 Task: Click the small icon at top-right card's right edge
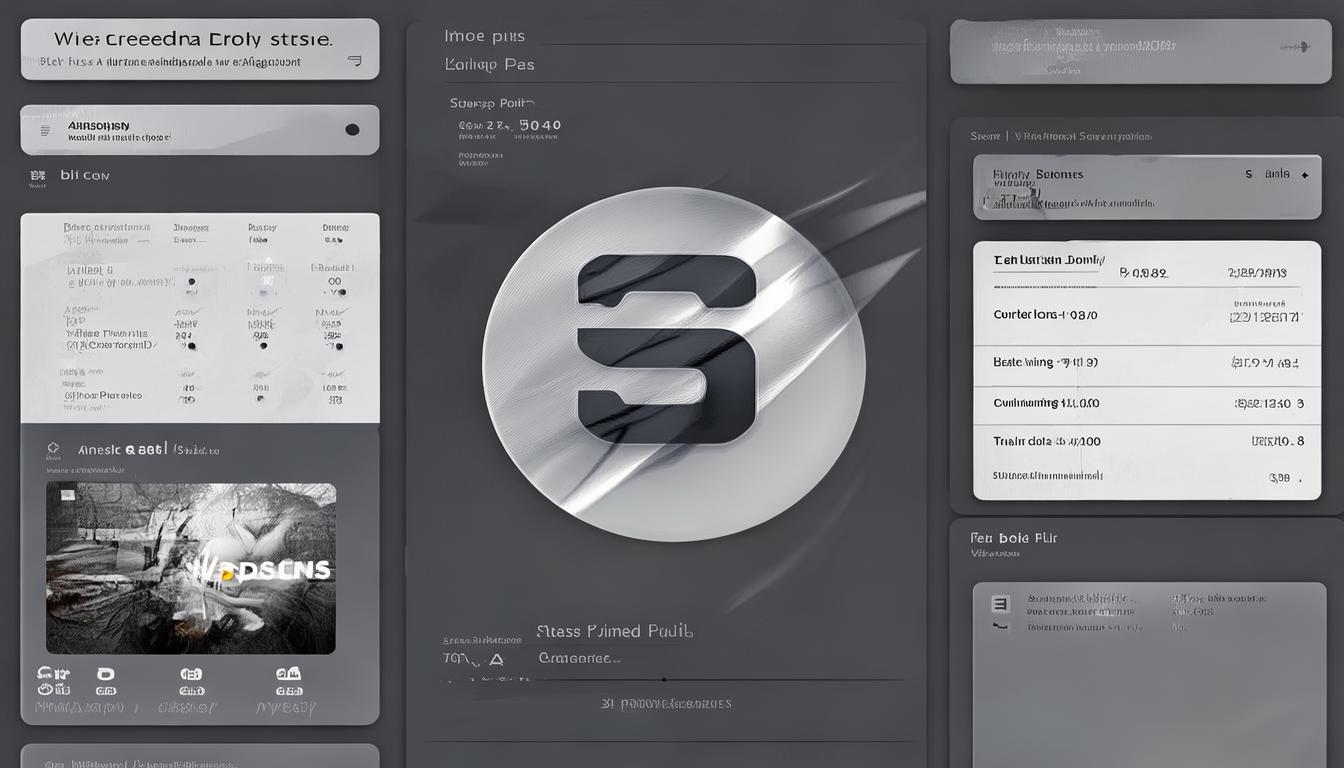pyautogui.click(x=1302, y=47)
